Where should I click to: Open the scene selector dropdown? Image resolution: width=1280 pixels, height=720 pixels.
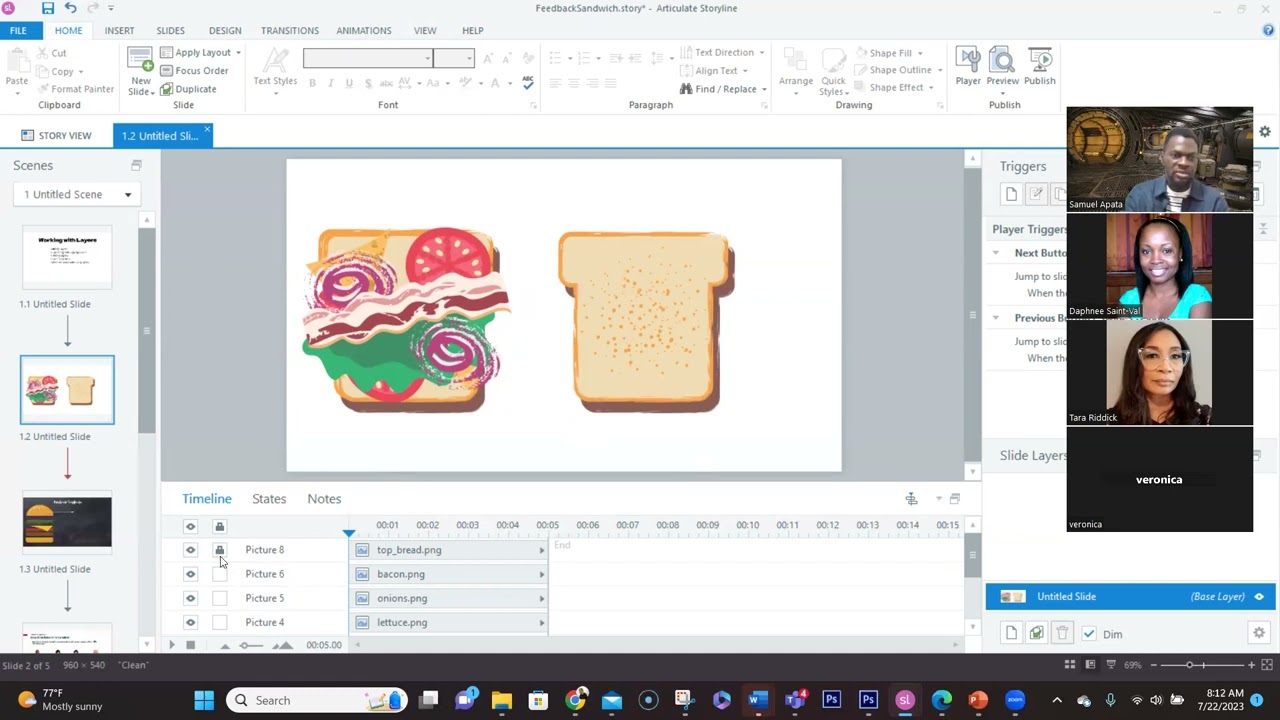(x=77, y=194)
